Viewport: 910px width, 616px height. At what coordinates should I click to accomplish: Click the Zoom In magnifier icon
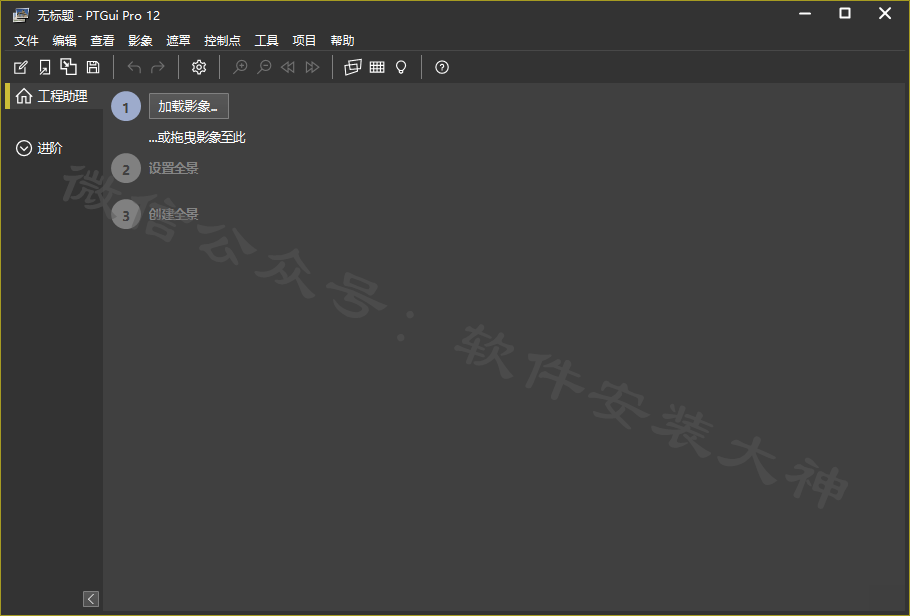[x=240, y=67]
